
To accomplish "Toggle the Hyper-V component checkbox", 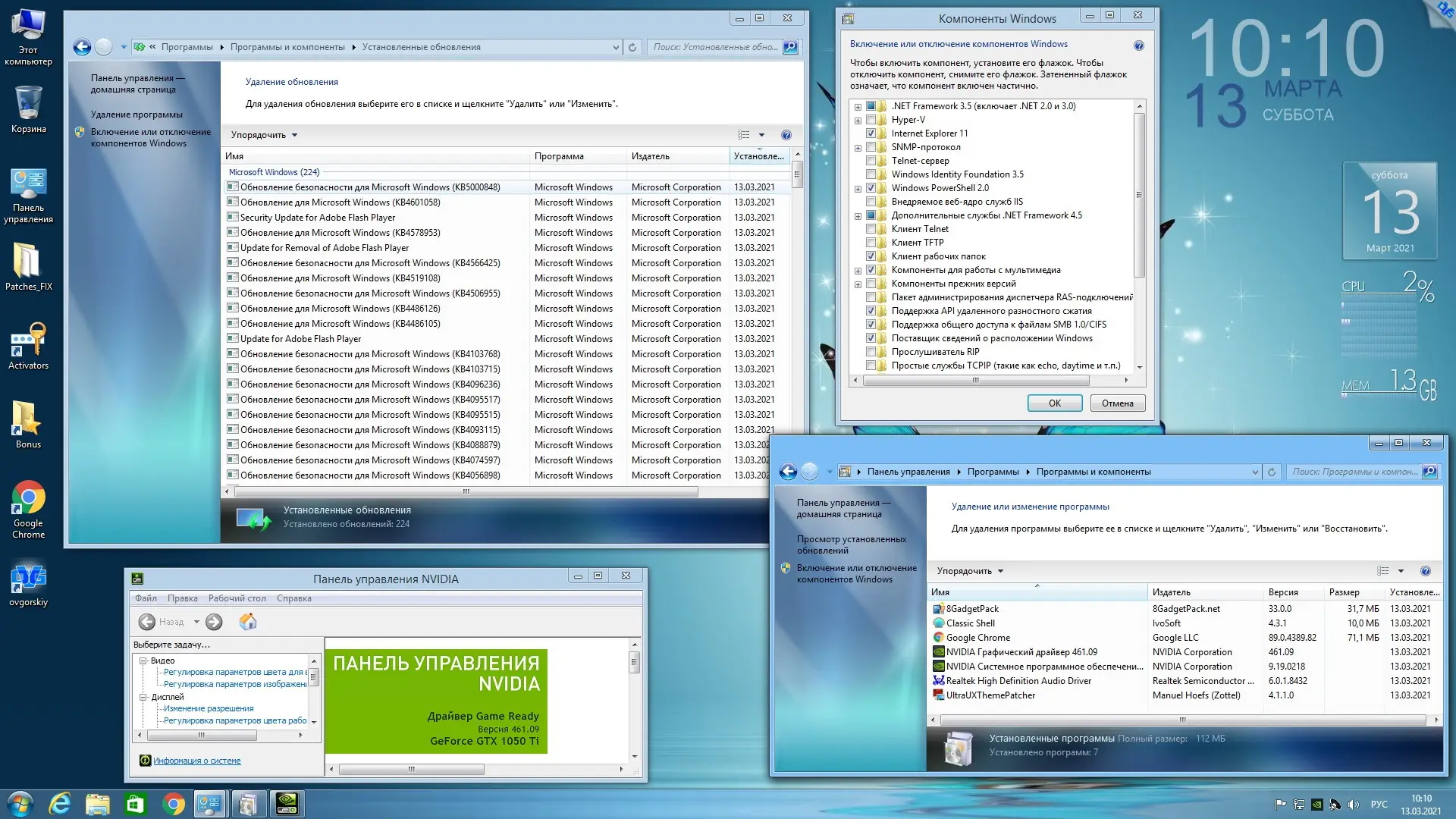I will 871,120.
